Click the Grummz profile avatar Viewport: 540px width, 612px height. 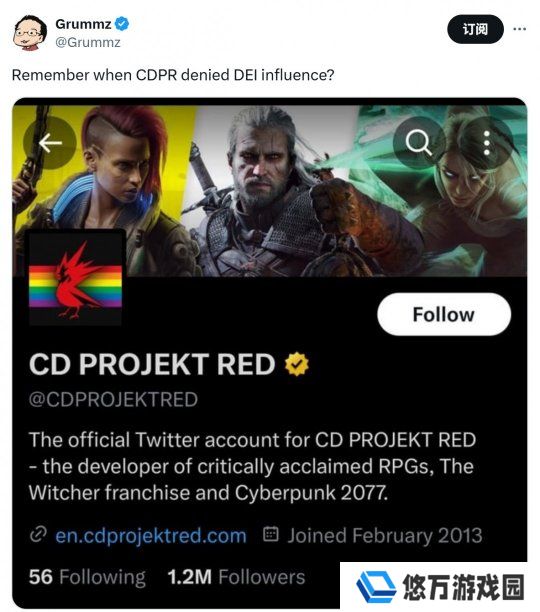pos(30,33)
